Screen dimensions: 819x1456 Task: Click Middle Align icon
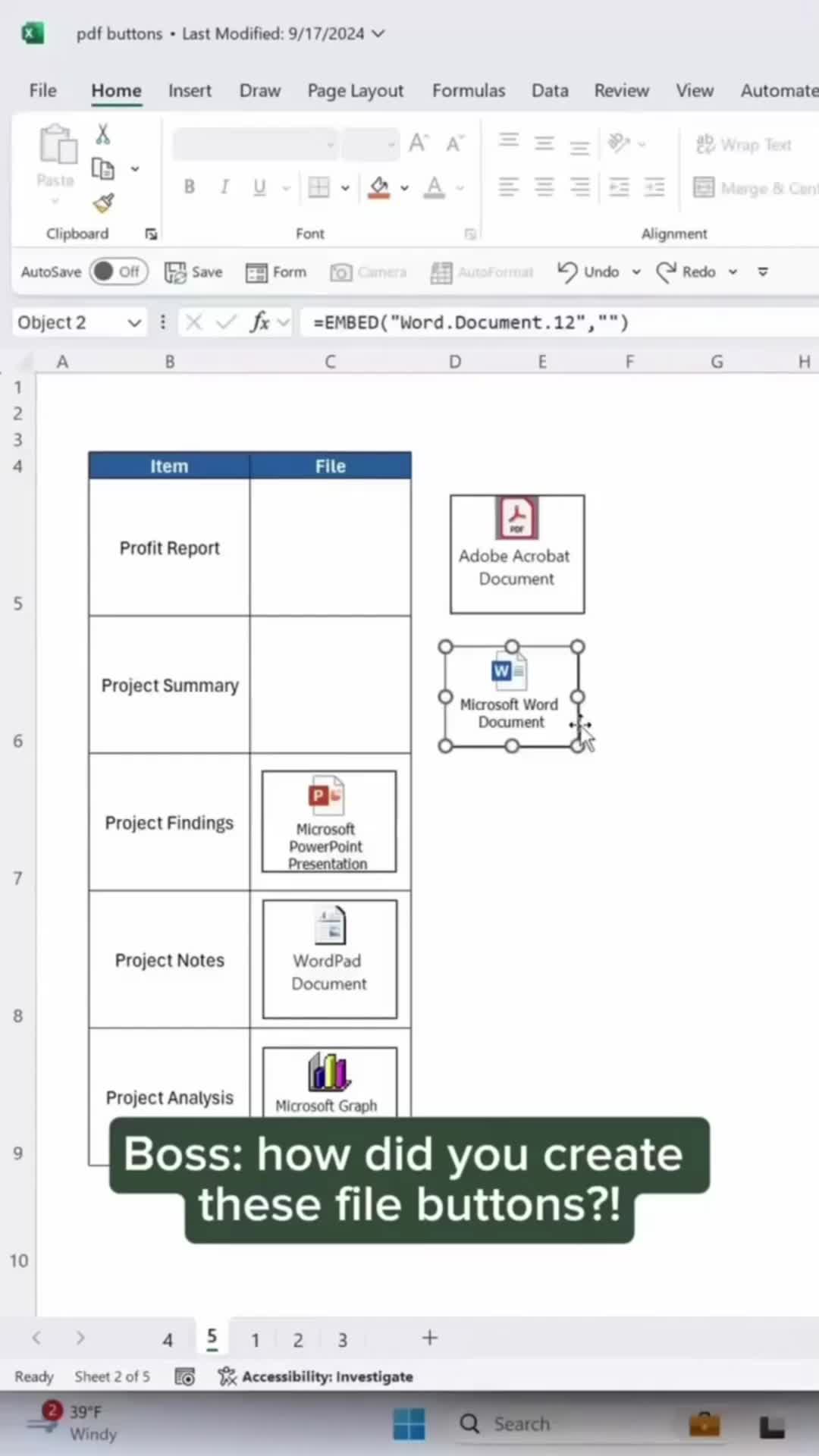click(x=544, y=142)
